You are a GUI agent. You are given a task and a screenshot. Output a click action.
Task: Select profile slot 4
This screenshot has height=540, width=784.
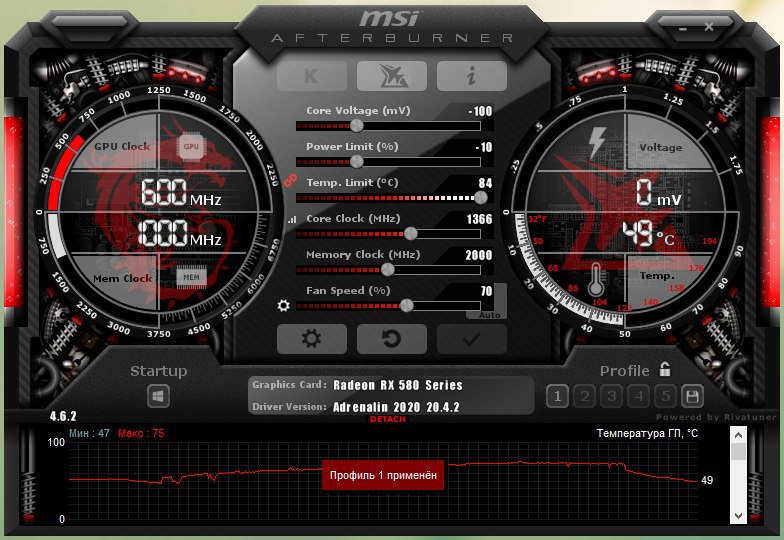[x=638, y=397]
